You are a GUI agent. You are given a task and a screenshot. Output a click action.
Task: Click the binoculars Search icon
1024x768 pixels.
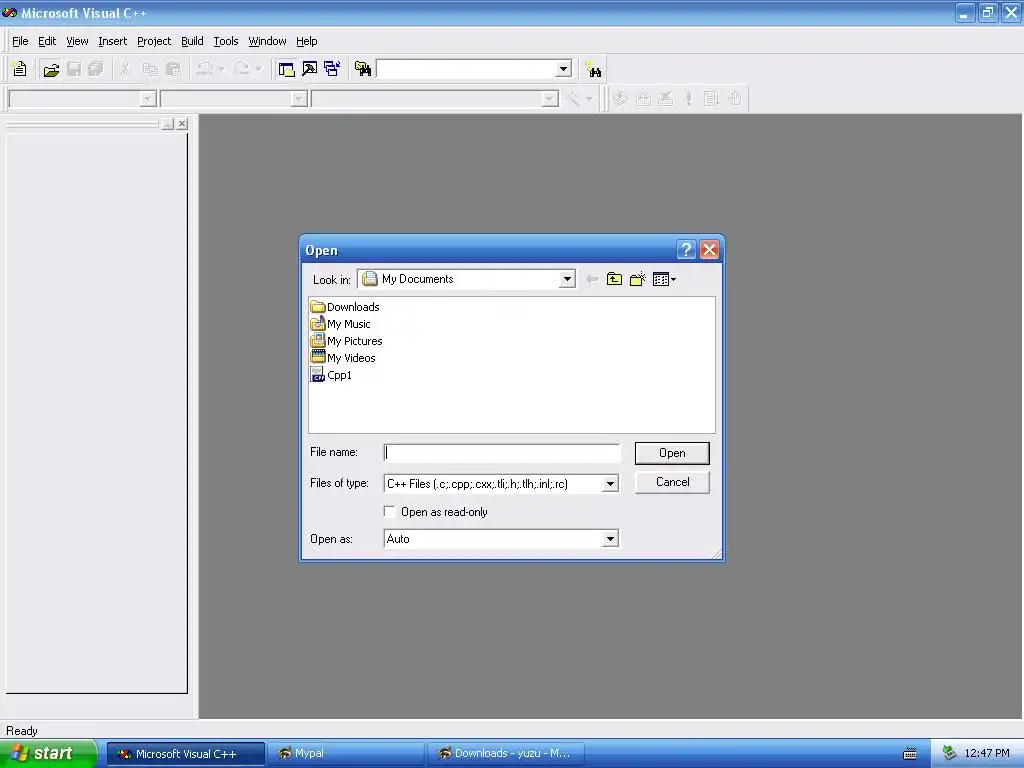[593, 69]
